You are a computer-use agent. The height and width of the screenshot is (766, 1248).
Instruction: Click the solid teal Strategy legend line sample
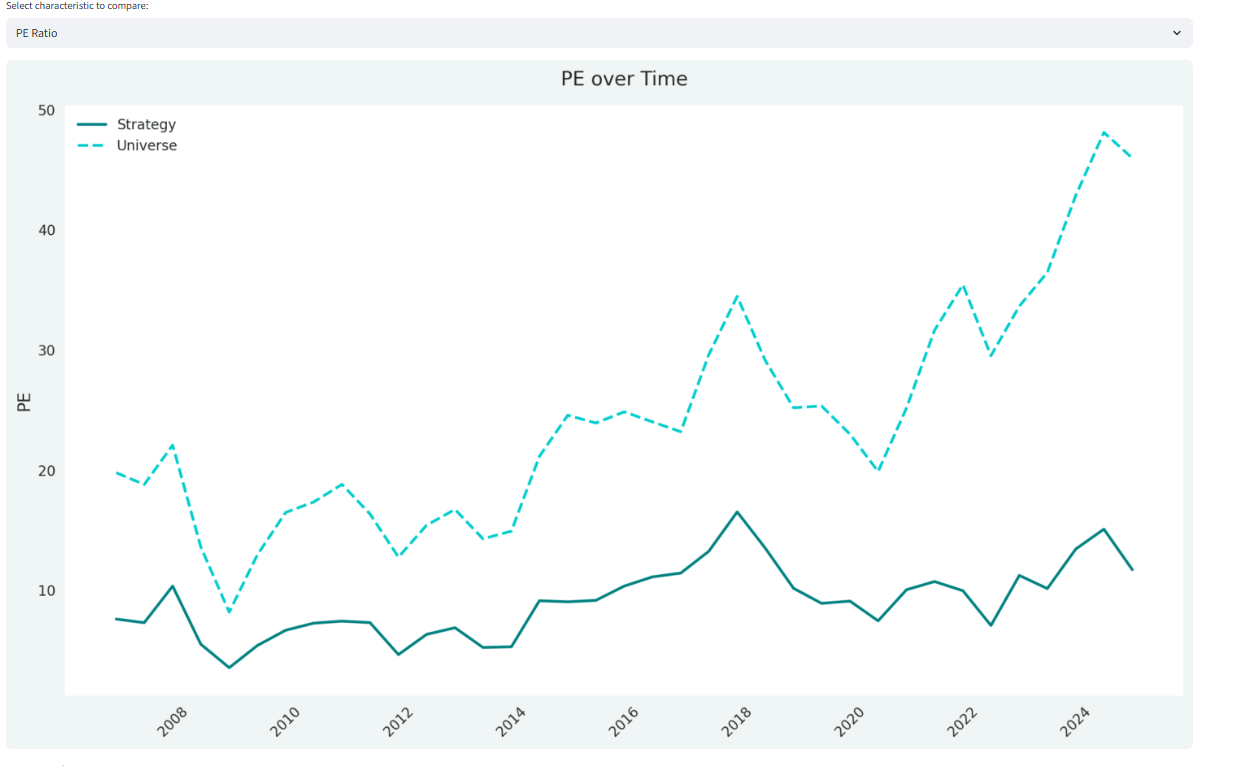pyautogui.click(x=91, y=124)
